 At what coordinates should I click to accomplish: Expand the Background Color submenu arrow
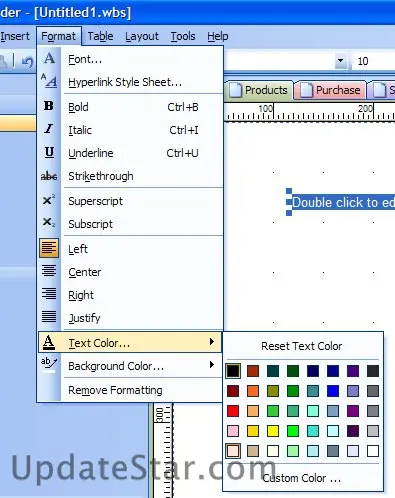(212, 364)
